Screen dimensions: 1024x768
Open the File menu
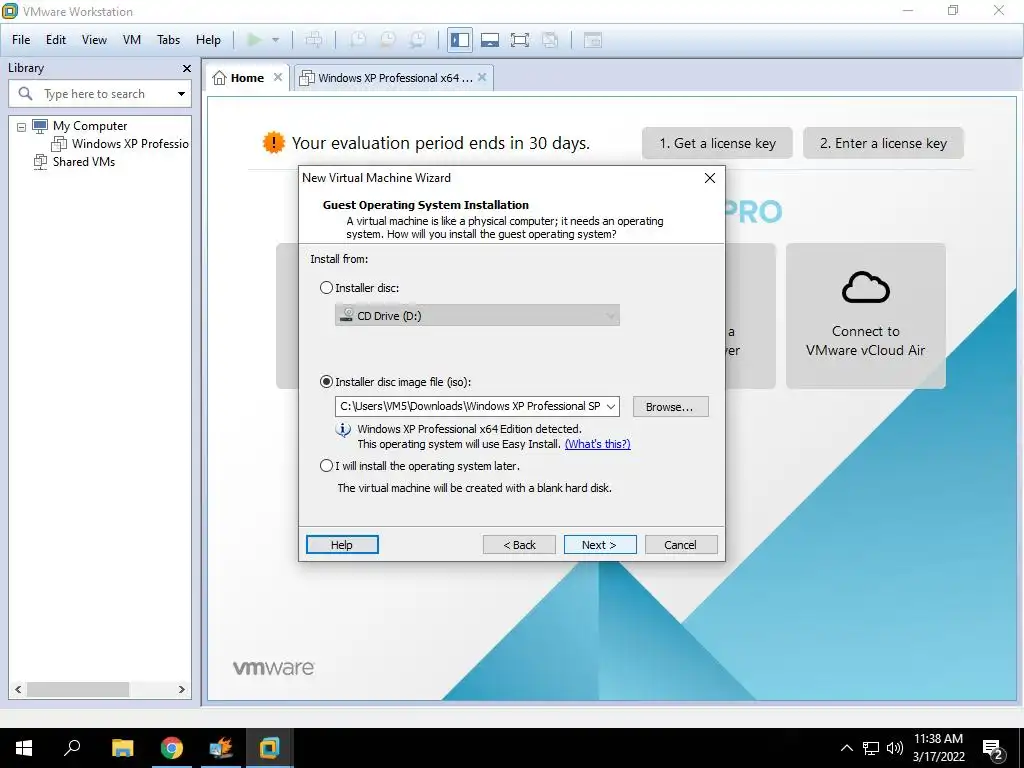click(x=21, y=40)
